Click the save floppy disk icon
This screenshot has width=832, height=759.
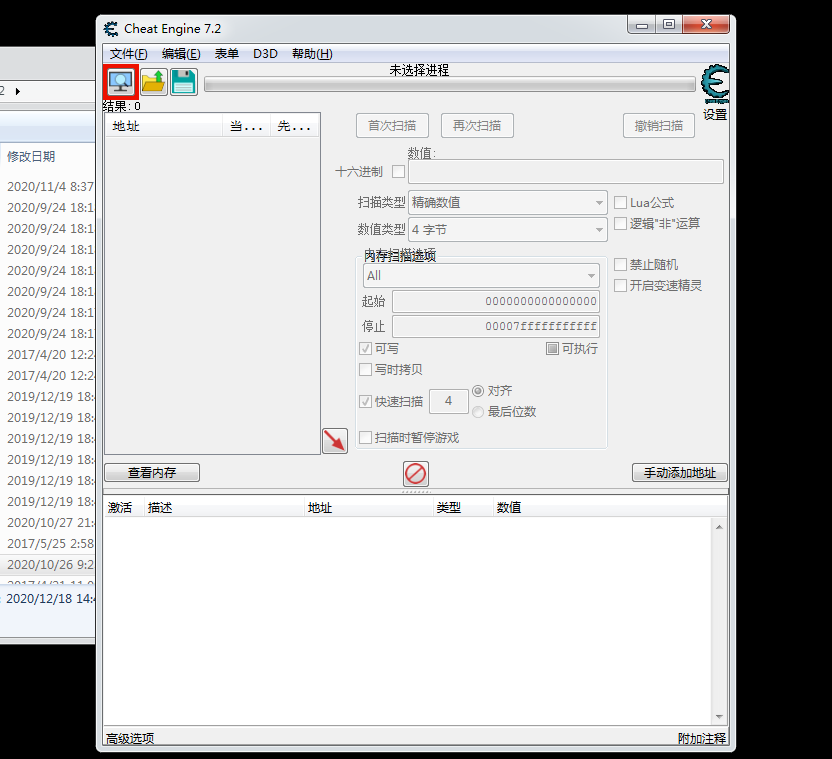click(x=184, y=82)
